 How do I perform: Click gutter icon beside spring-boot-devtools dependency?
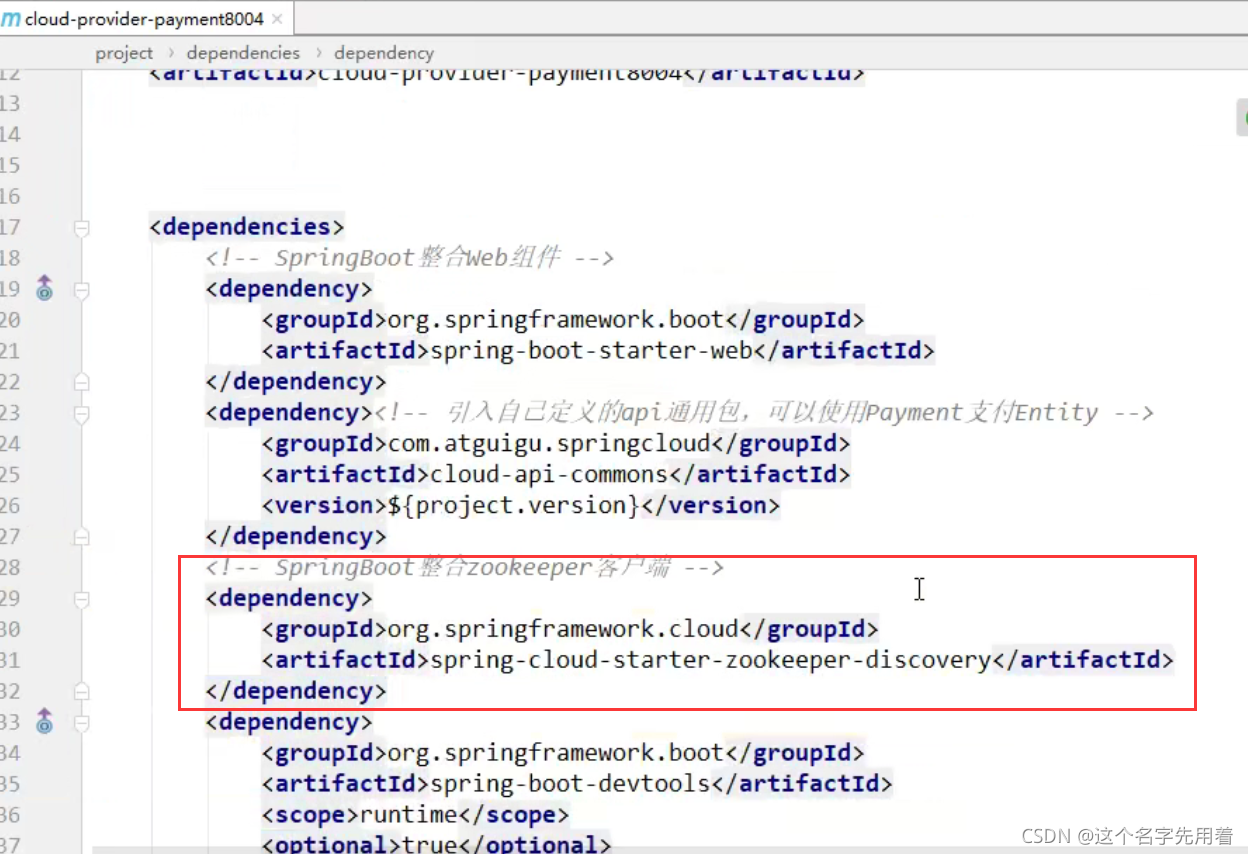pyautogui.click(x=44, y=722)
